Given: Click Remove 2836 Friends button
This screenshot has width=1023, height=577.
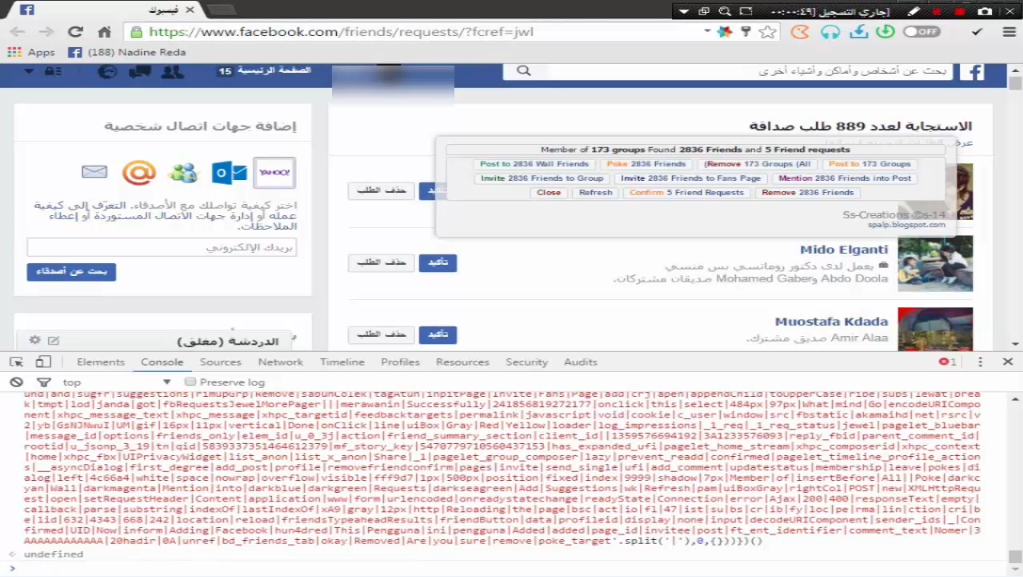Looking at the screenshot, I should coord(808,193).
